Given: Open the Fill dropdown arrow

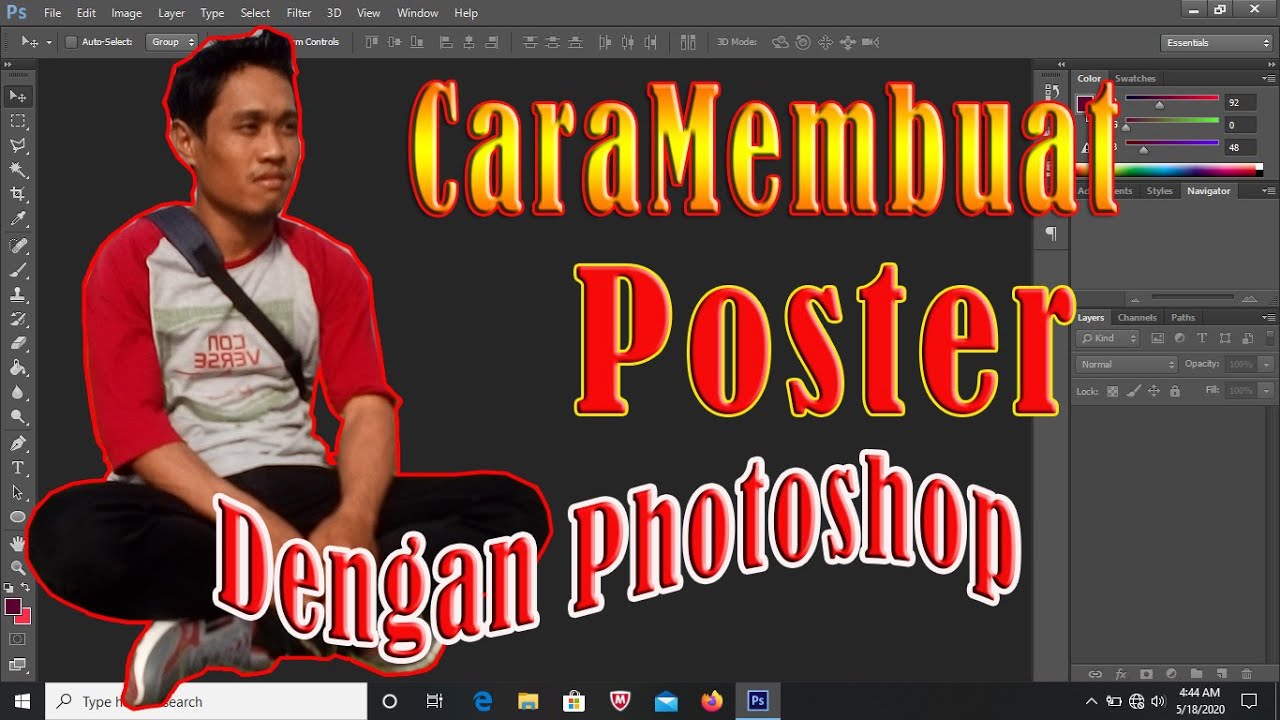Looking at the screenshot, I should [x=1267, y=390].
